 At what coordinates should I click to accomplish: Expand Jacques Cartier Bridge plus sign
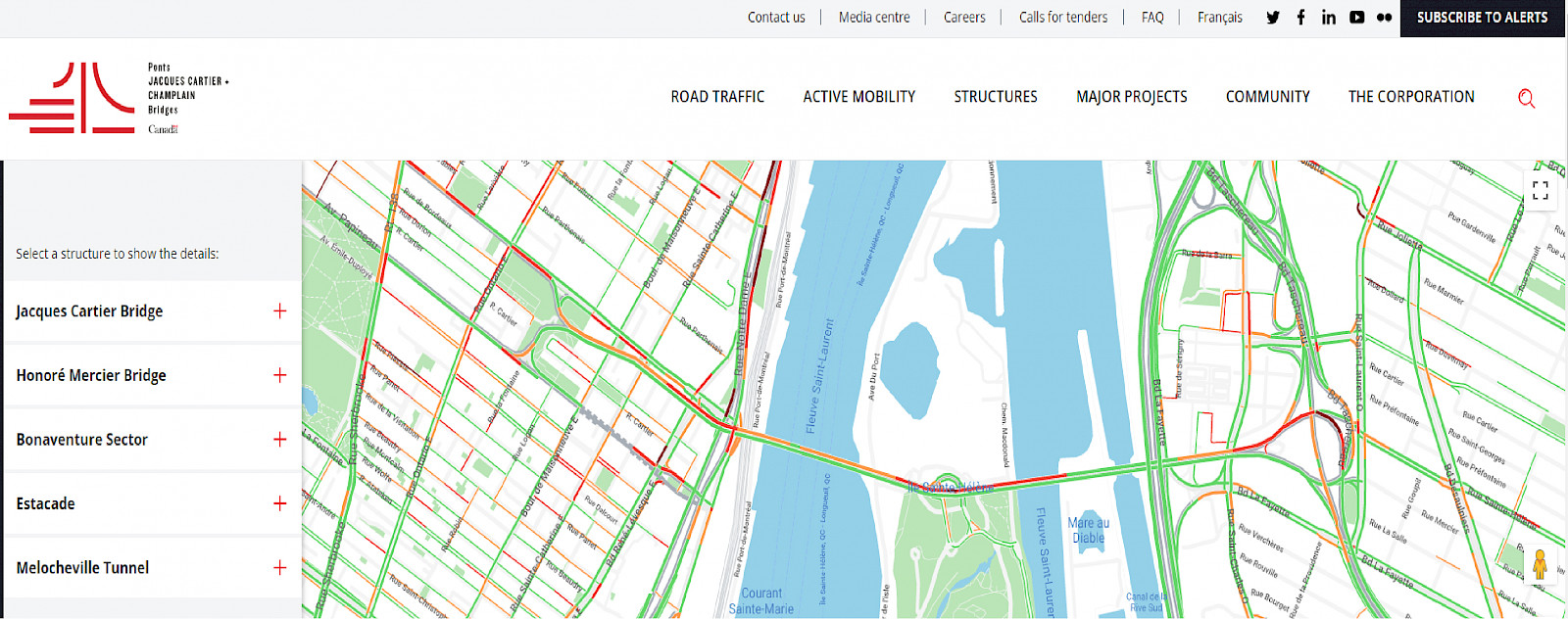click(279, 310)
